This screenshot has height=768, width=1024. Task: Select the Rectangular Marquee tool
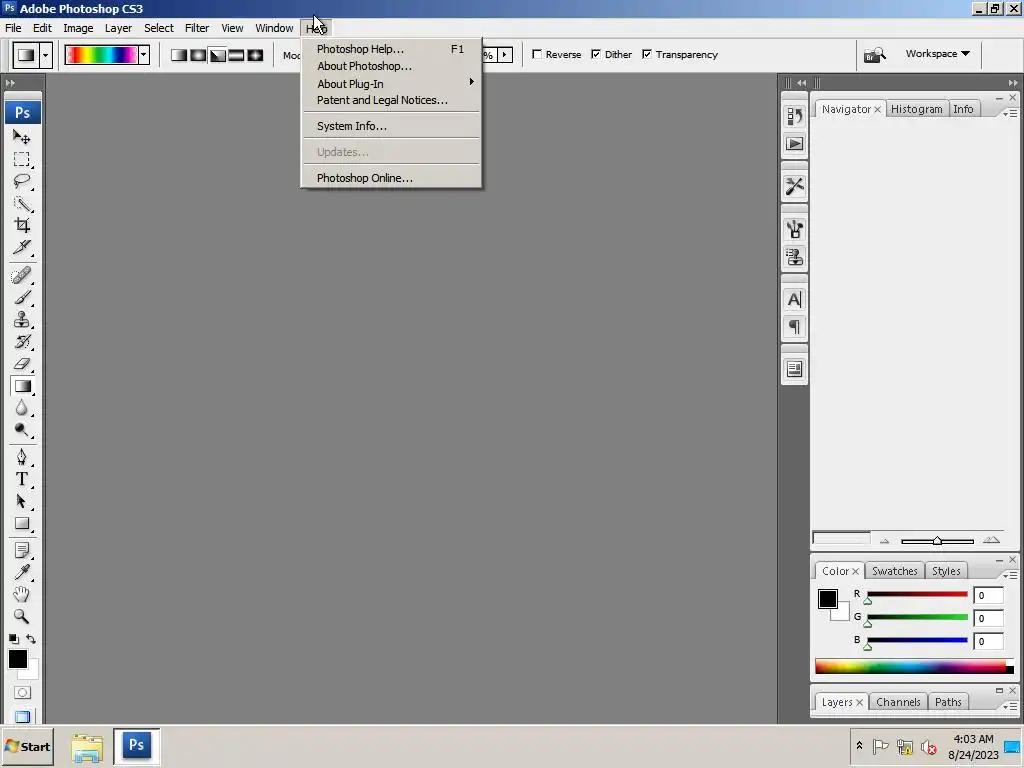[x=22, y=159]
